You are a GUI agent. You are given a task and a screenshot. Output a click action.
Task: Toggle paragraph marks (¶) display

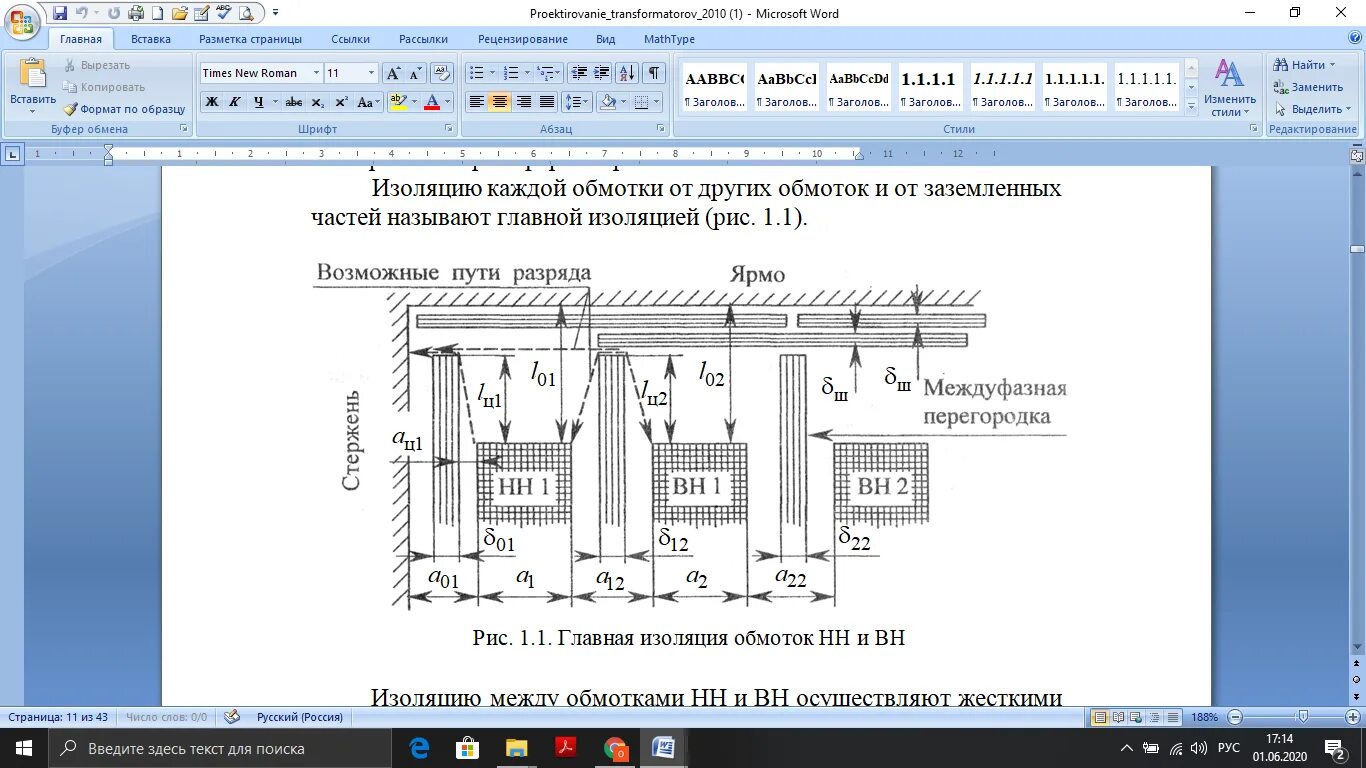click(x=654, y=73)
